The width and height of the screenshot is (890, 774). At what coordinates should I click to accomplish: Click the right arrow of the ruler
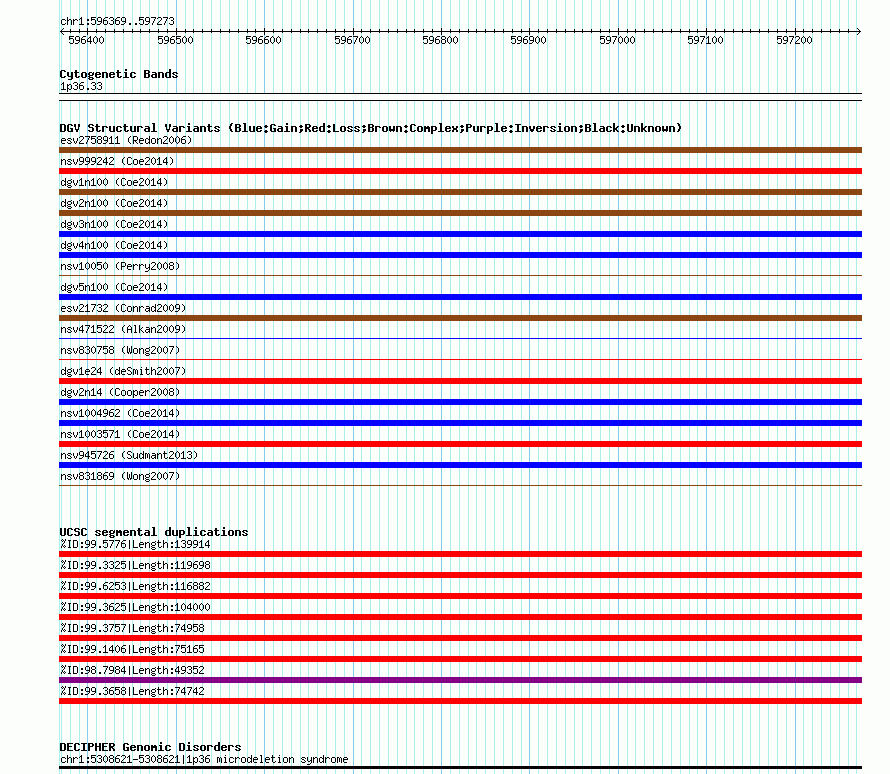click(x=859, y=31)
